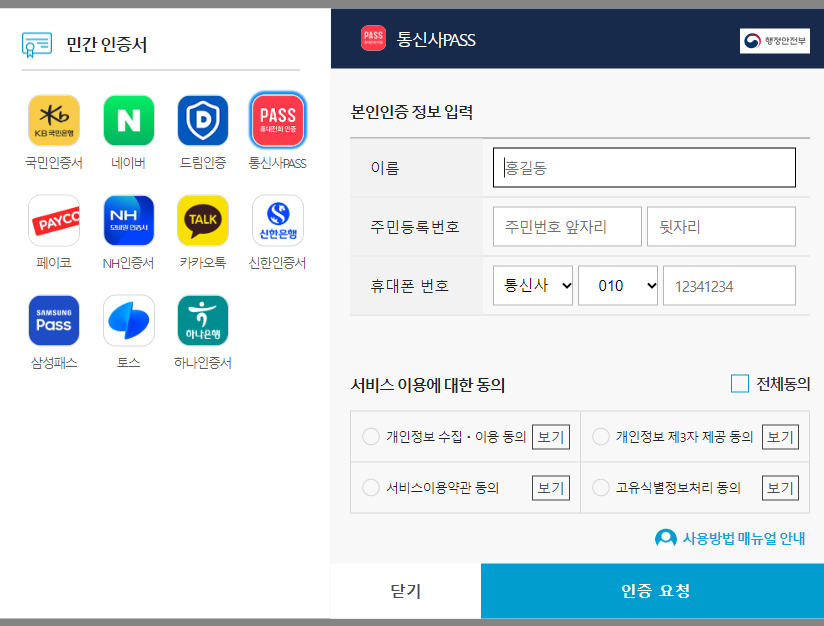
Task: Select the PAYCO (페이코) icon
Action: pos(54,220)
